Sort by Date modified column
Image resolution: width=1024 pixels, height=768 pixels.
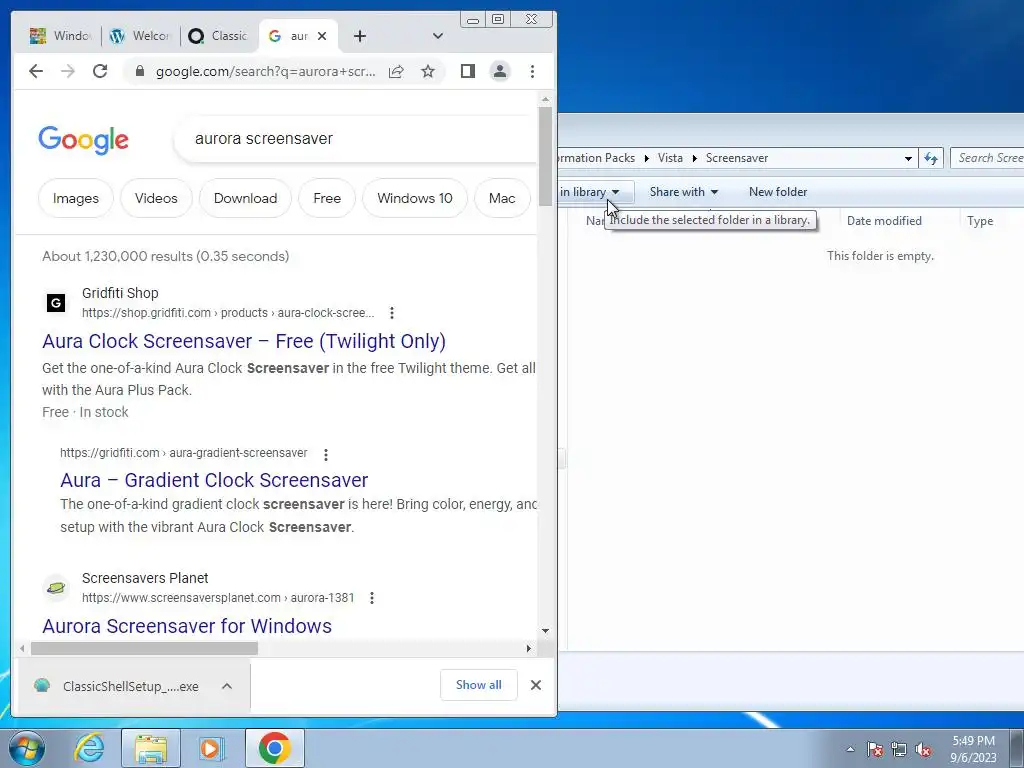pyautogui.click(x=884, y=221)
